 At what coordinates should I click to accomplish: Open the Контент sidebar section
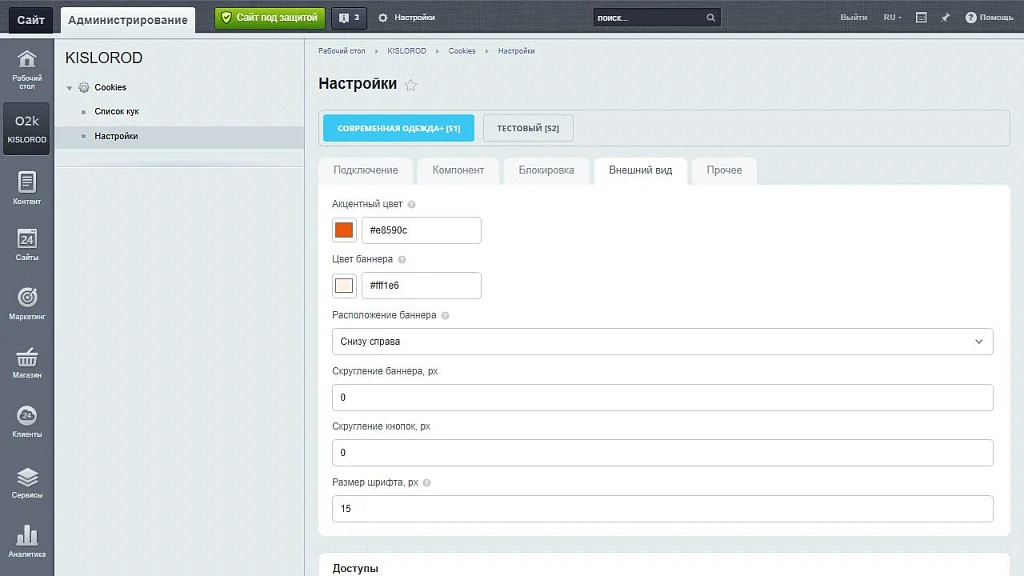pos(27,188)
